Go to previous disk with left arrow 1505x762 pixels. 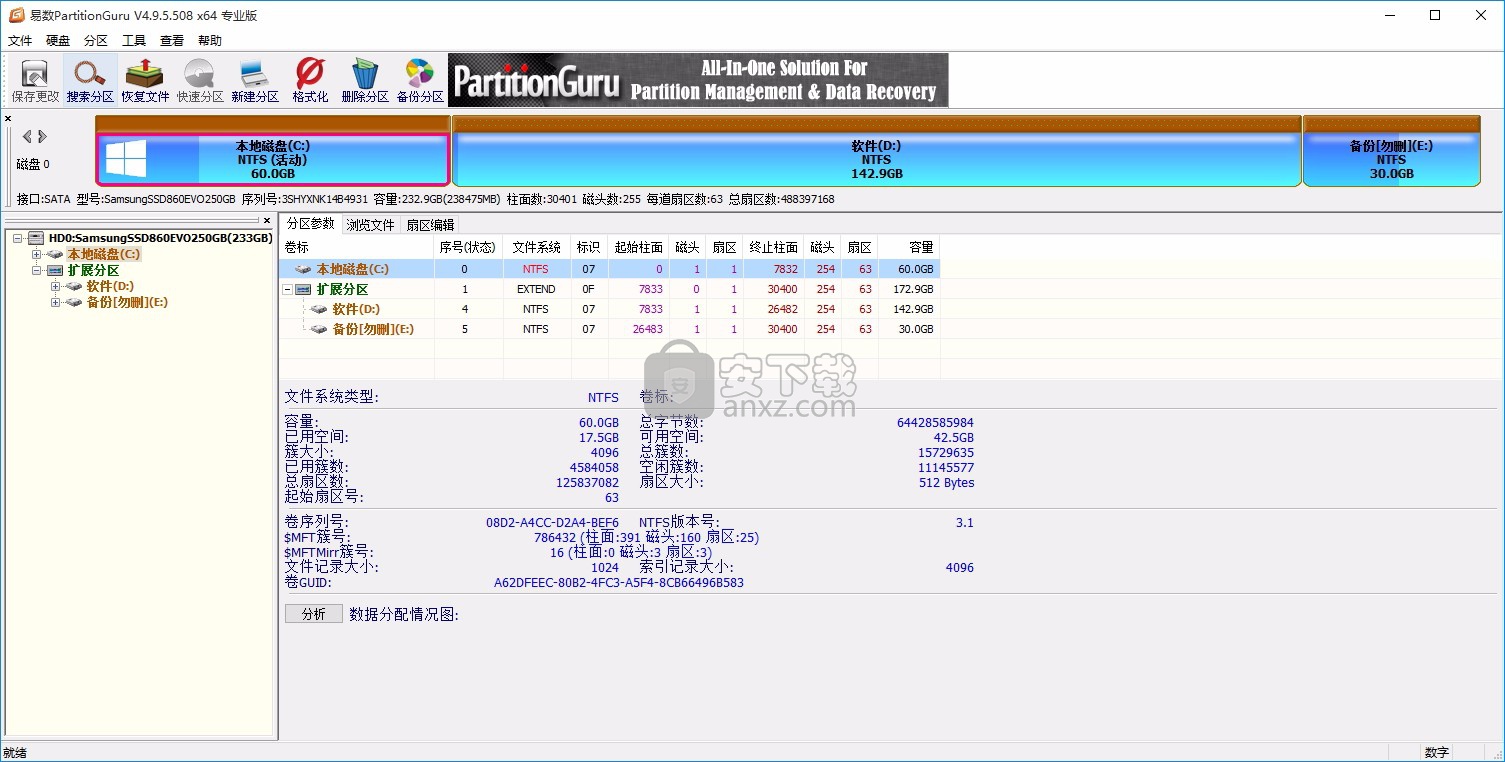coord(27,137)
